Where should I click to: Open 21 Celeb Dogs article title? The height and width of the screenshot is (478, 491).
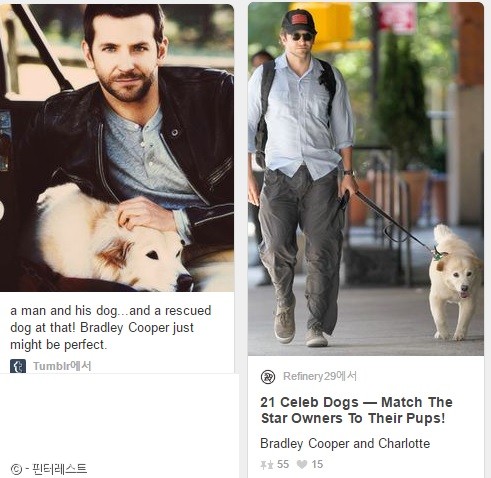pos(356,410)
